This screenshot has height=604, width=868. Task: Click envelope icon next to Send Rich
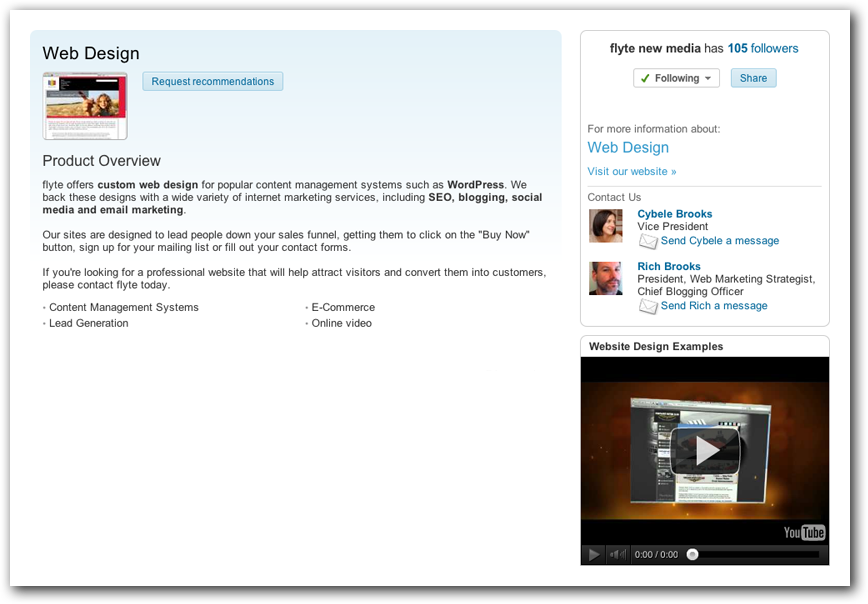(x=648, y=306)
